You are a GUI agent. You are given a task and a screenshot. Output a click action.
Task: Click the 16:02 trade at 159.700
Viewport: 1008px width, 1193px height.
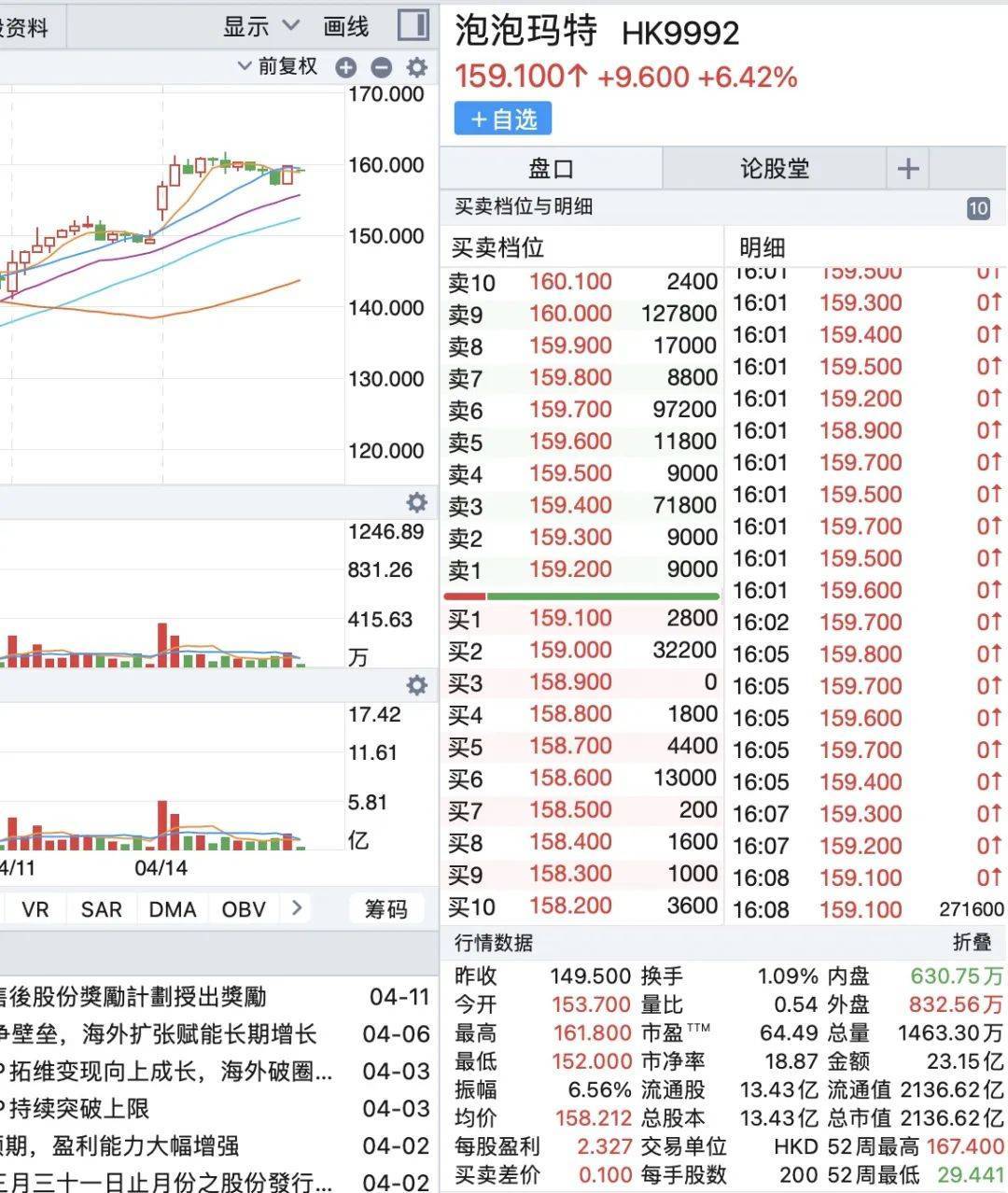click(861, 622)
